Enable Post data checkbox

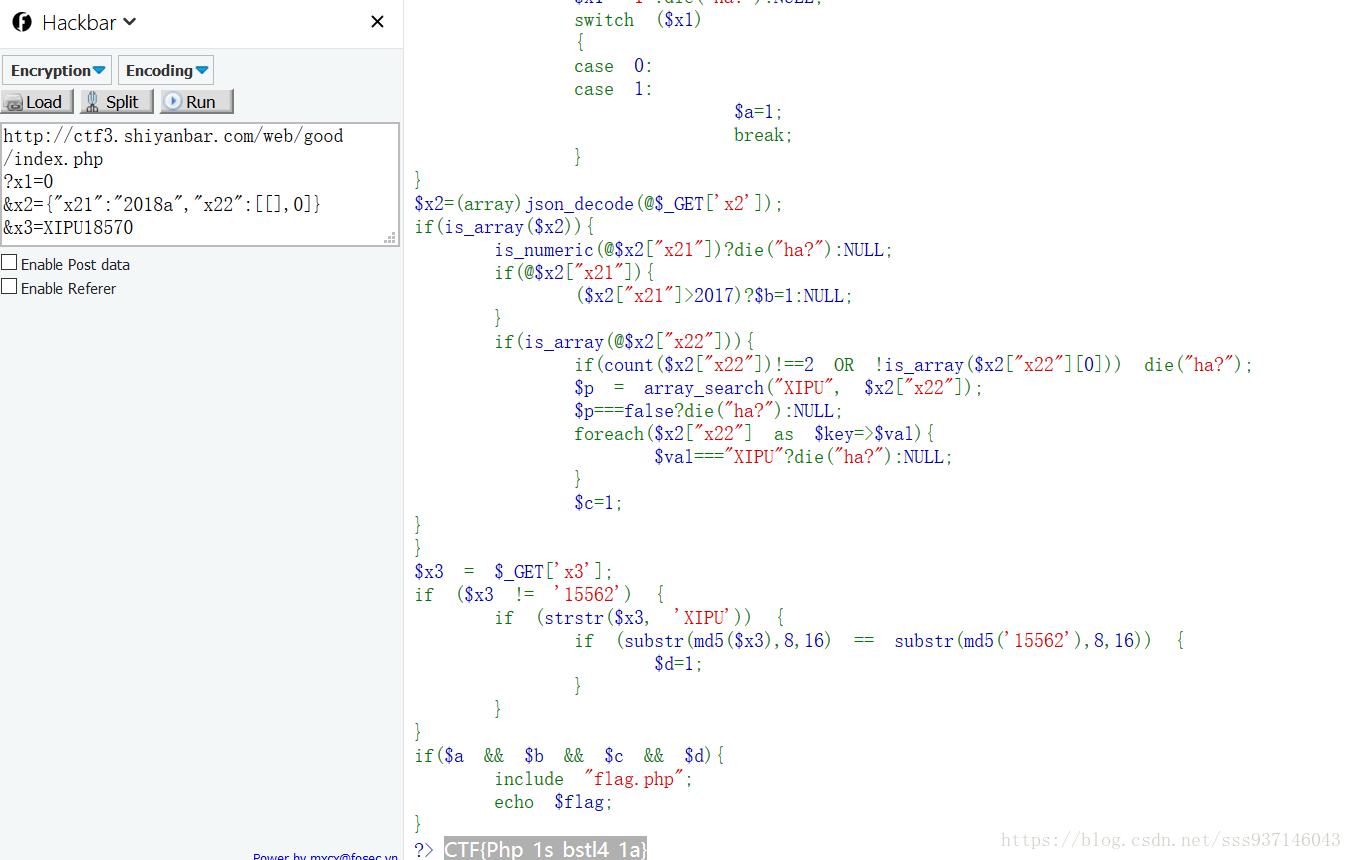[x=9, y=263]
